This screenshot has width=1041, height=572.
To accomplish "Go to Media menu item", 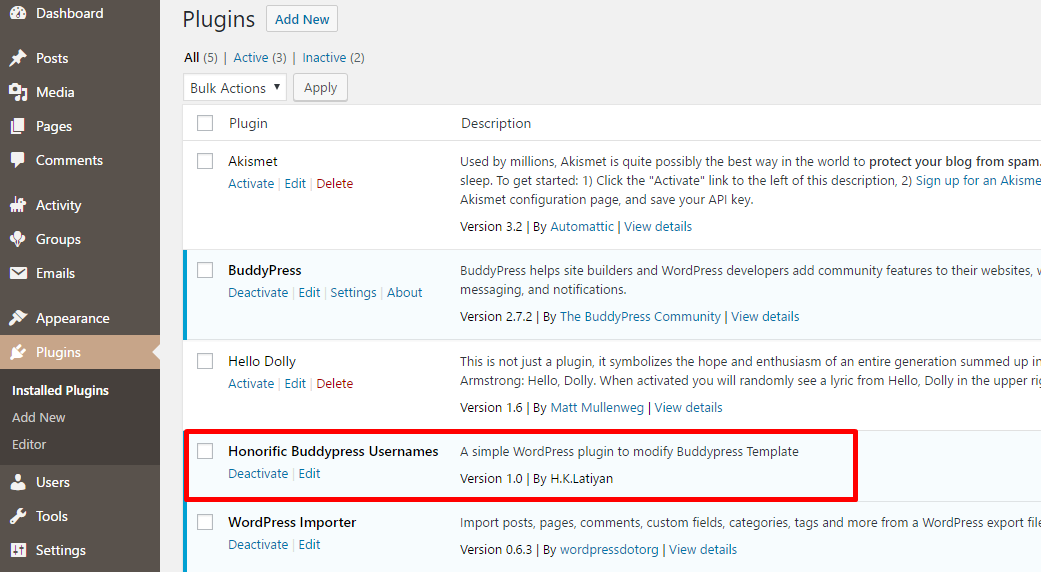I will (55, 92).
